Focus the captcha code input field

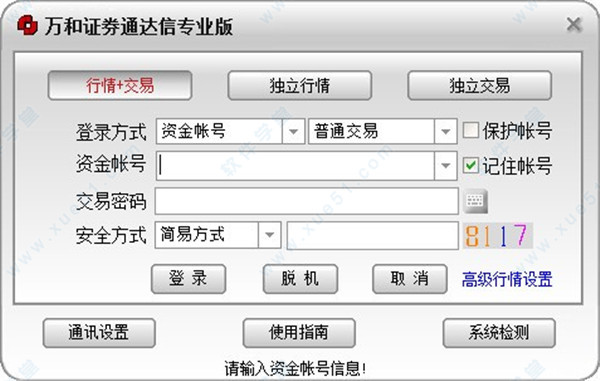tap(373, 236)
